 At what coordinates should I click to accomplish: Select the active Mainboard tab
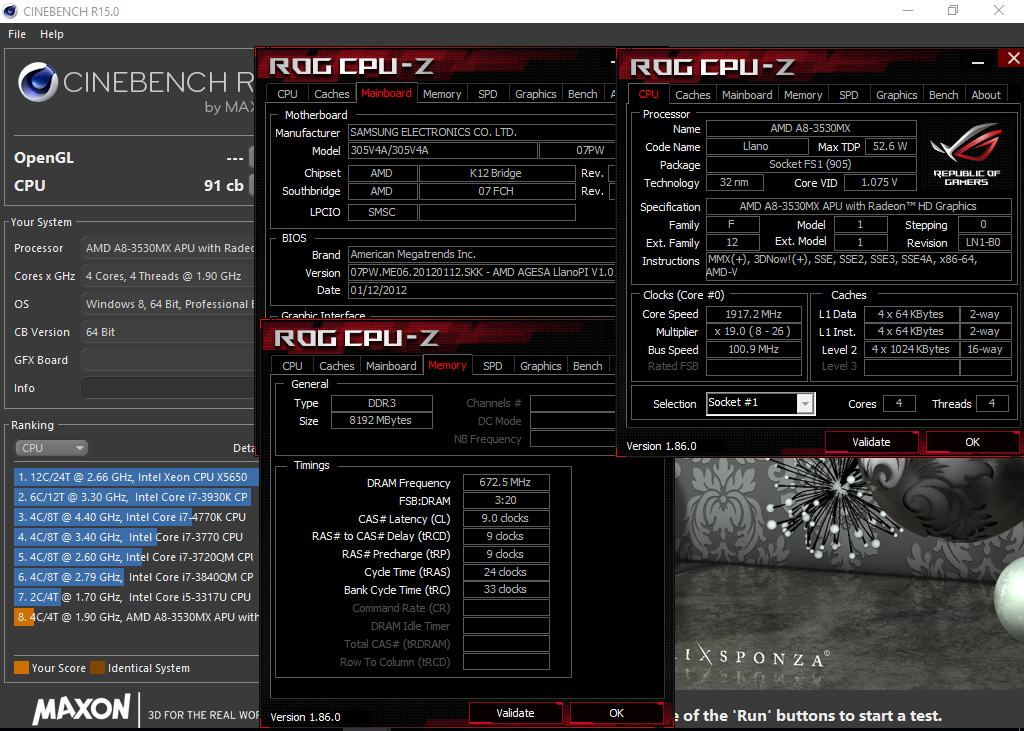387,93
